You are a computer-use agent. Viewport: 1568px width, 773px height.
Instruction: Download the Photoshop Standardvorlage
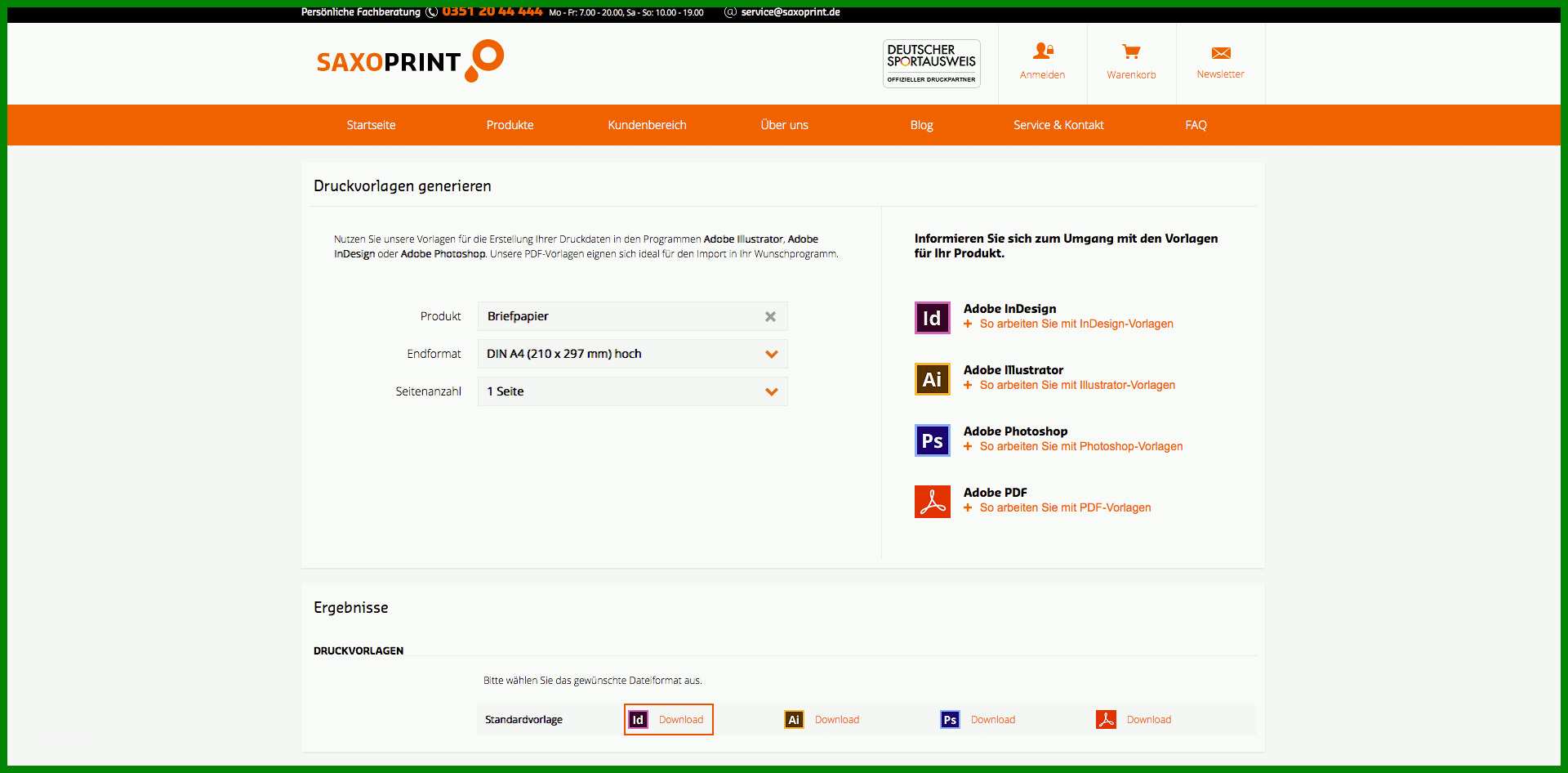point(993,720)
